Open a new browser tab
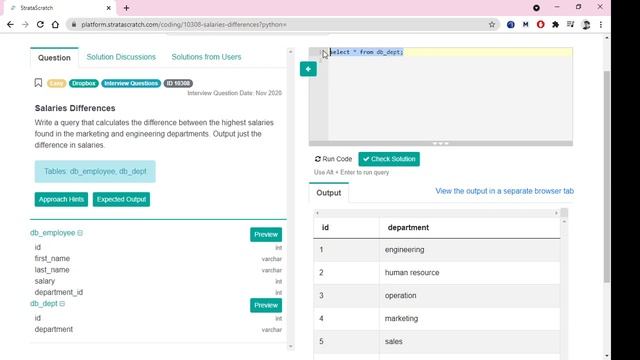Viewport: 640px width, 360px height. pyautogui.click(x=126, y=8)
